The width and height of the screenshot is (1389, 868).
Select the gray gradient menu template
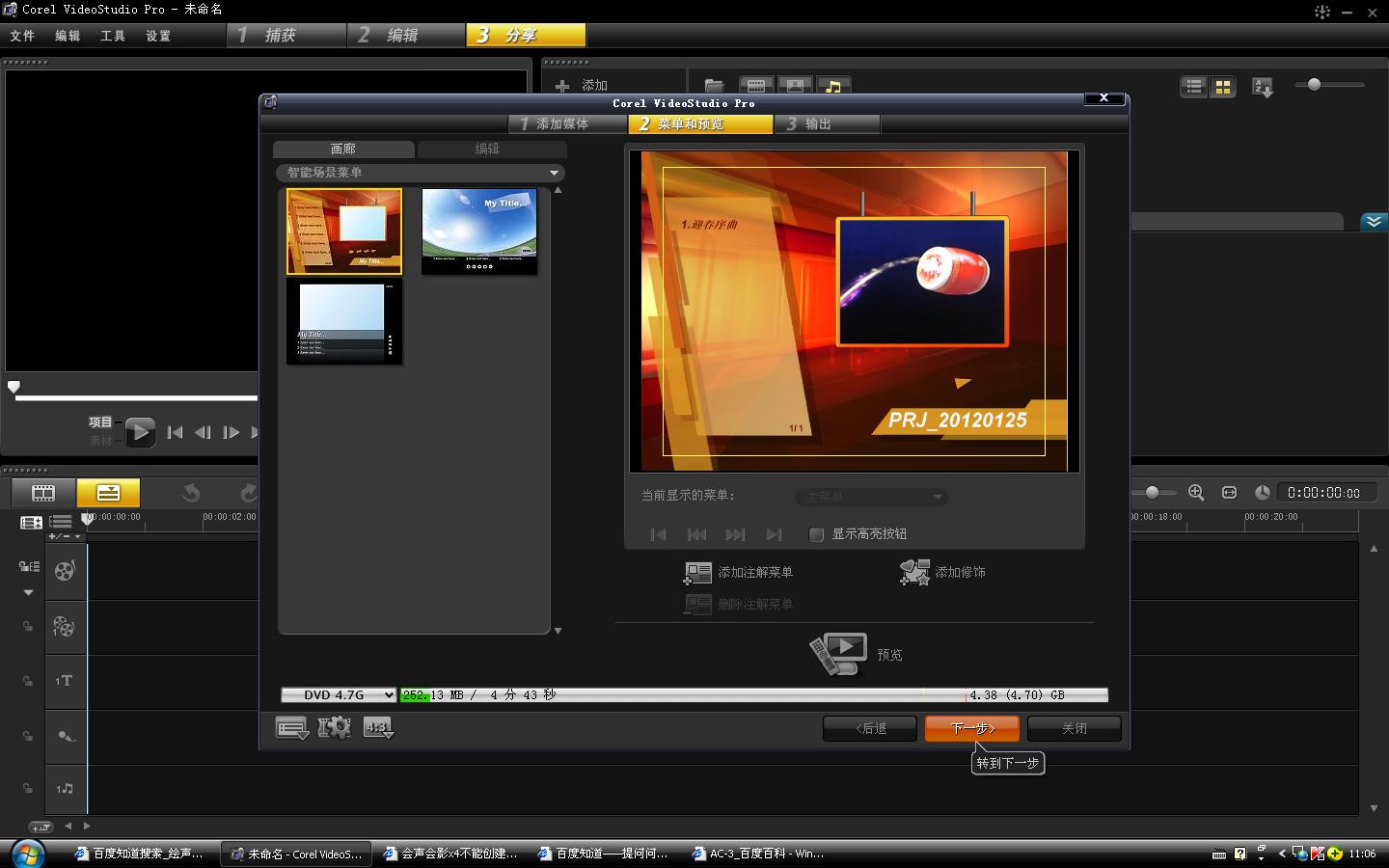344,321
